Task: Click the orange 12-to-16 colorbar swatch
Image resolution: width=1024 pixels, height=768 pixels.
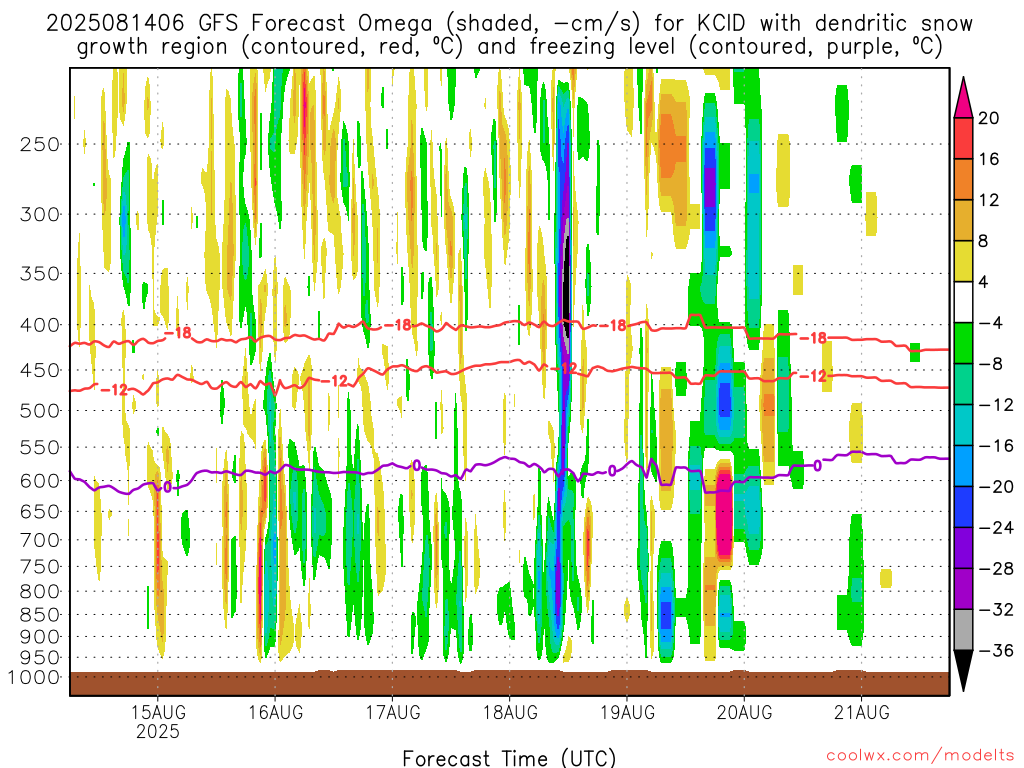Action: (x=963, y=180)
